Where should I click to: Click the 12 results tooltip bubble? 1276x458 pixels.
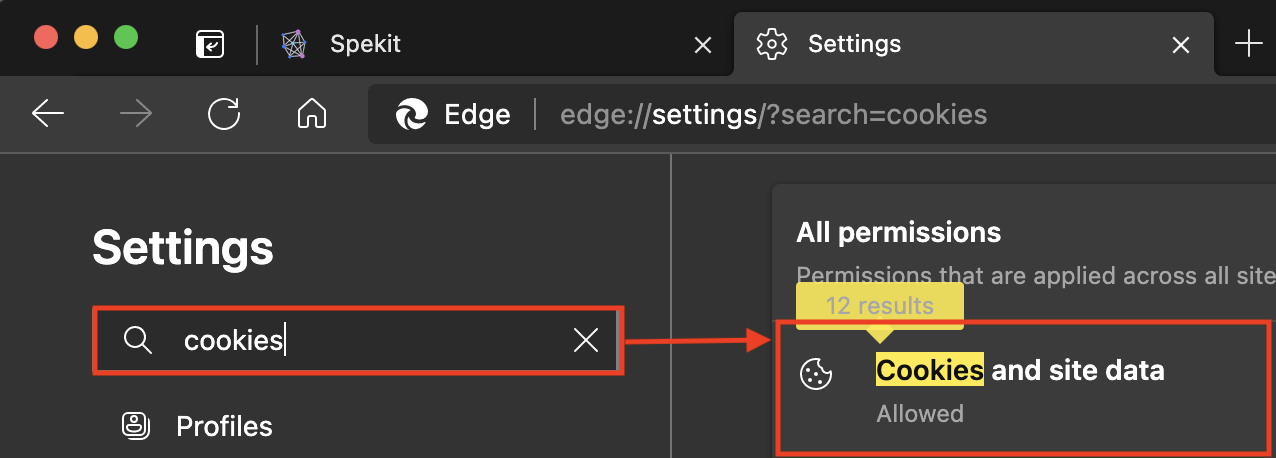880,306
